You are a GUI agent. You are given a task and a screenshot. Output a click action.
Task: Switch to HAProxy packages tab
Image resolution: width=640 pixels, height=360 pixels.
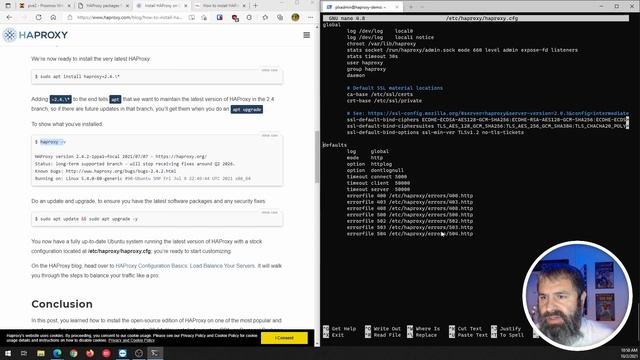coord(103,6)
